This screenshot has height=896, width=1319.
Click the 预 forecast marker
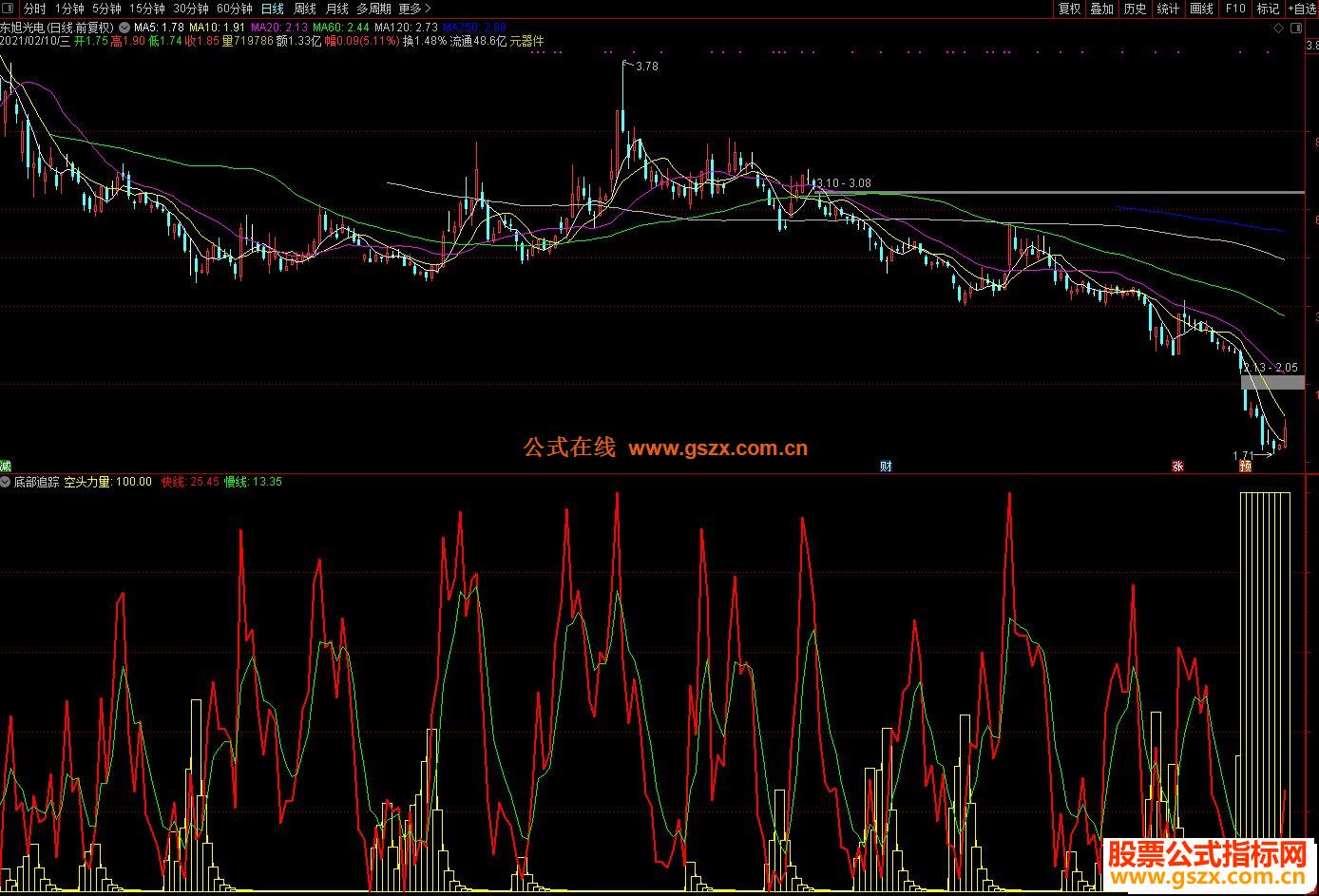(1246, 466)
